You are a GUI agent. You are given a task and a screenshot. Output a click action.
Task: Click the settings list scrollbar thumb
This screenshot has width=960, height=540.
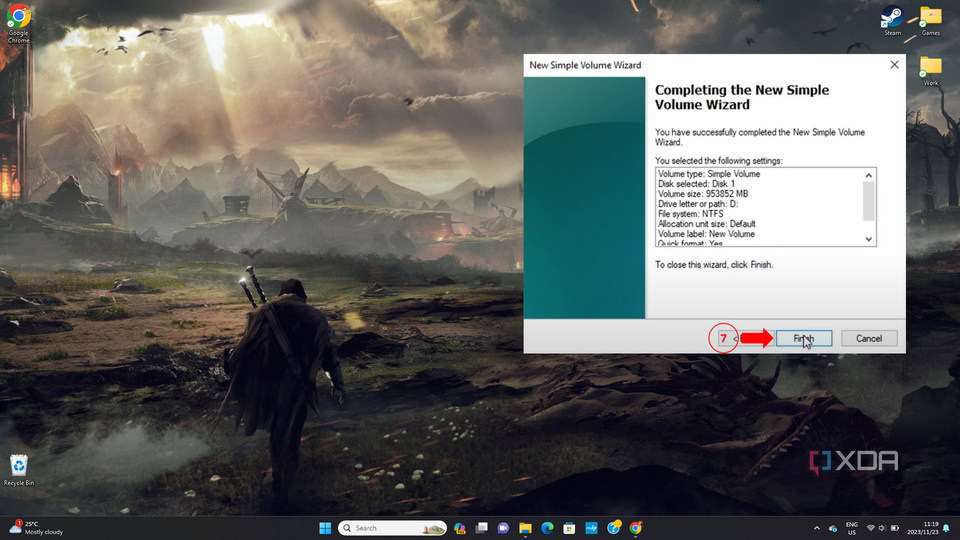[868, 201]
